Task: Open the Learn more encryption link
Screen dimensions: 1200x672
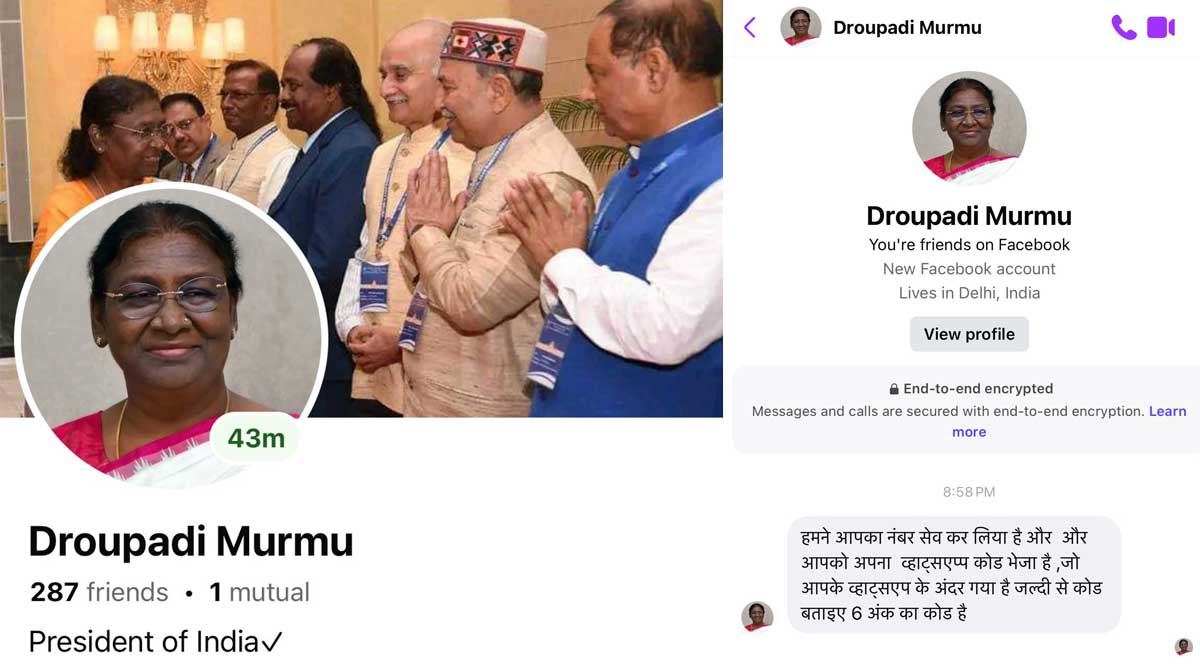Action: (1167, 421)
